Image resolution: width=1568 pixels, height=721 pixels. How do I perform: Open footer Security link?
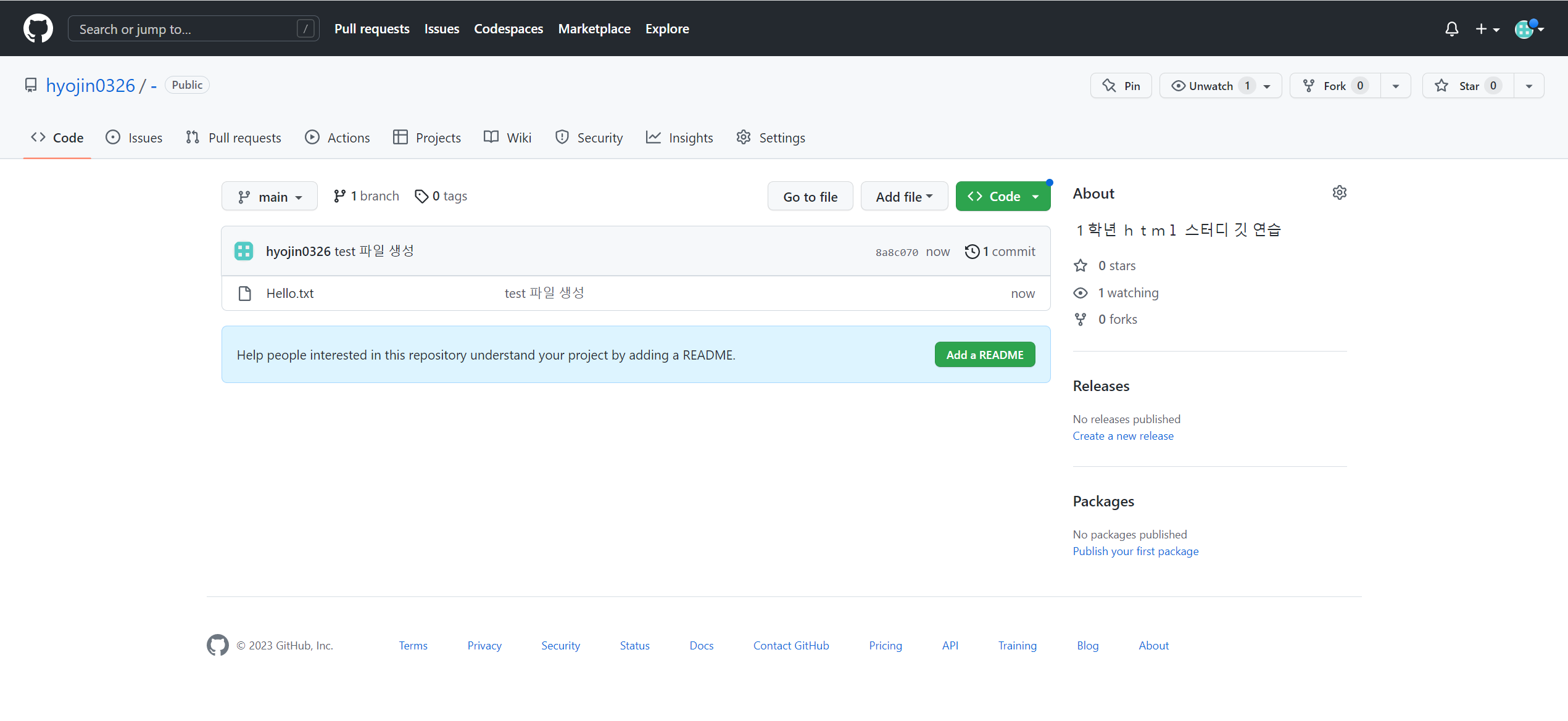click(560, 646)
